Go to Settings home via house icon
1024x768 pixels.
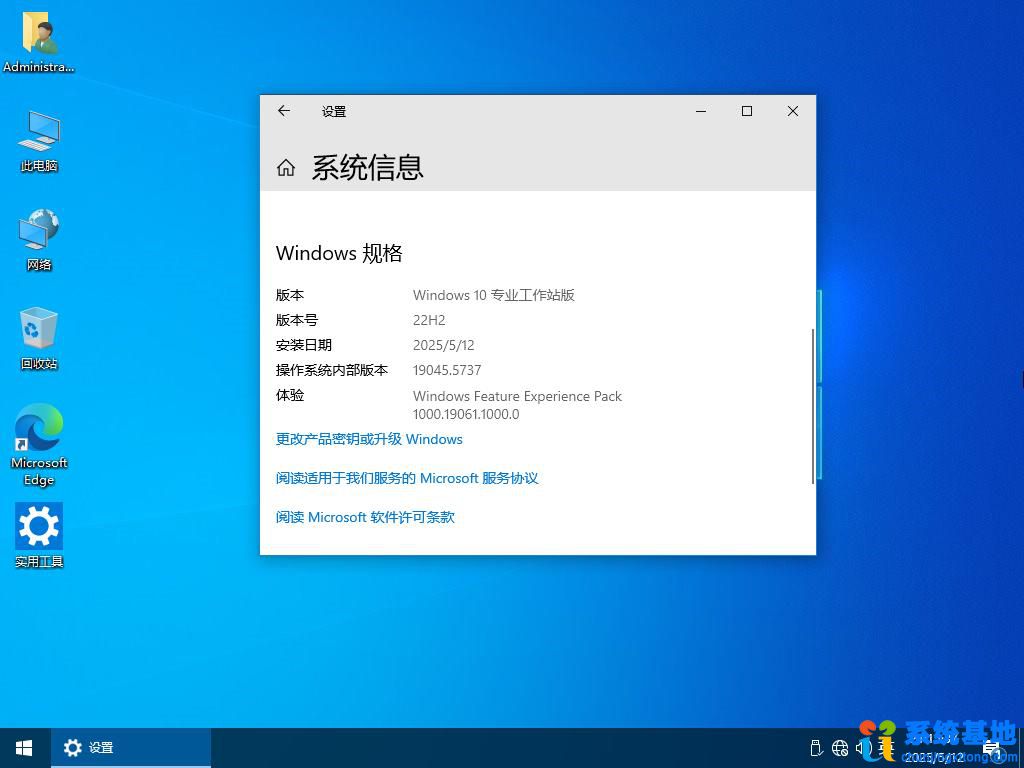tap(285, 168)
